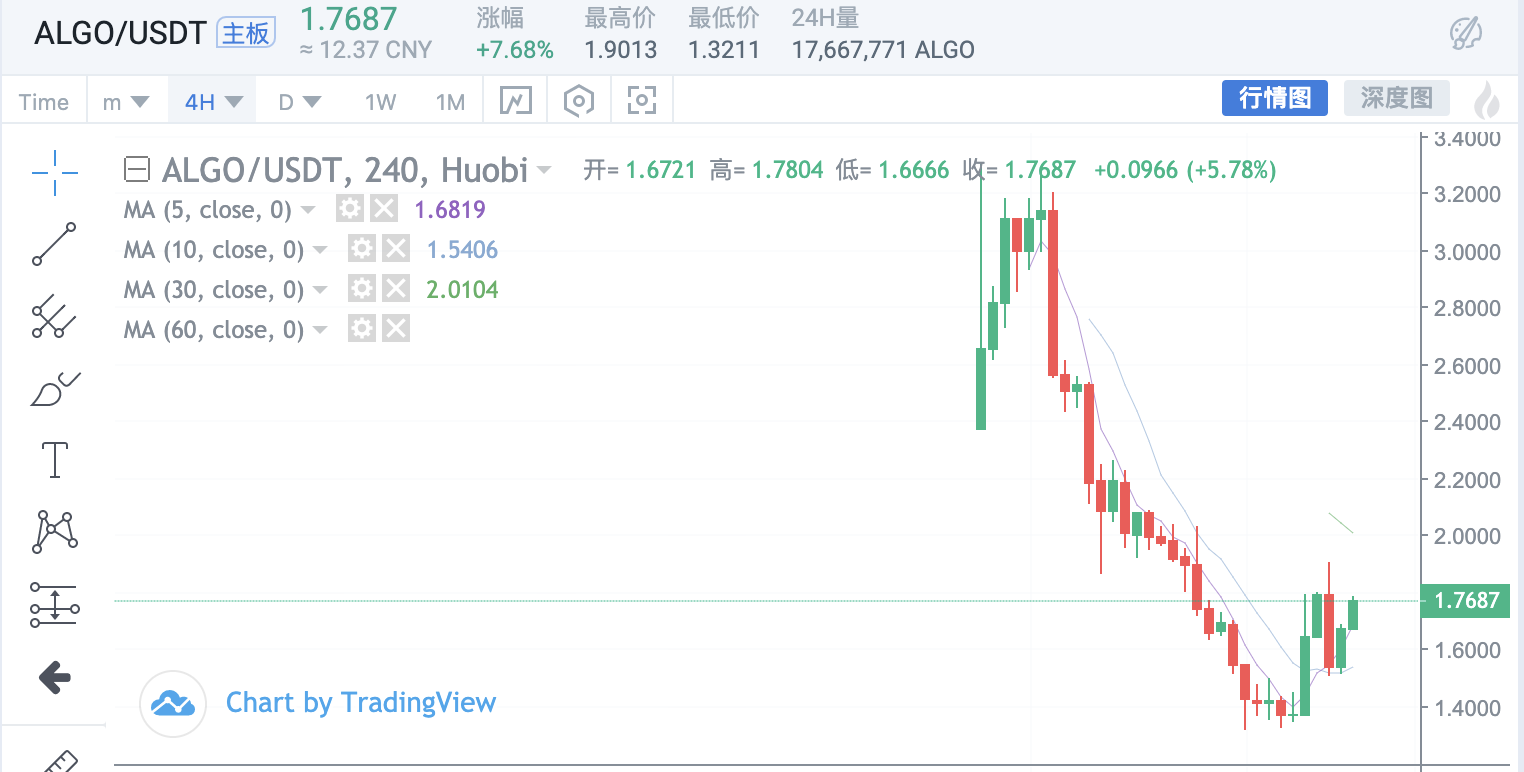
Task: Switch to the 深度图 depth chart tab
Action: (1396, 98)
